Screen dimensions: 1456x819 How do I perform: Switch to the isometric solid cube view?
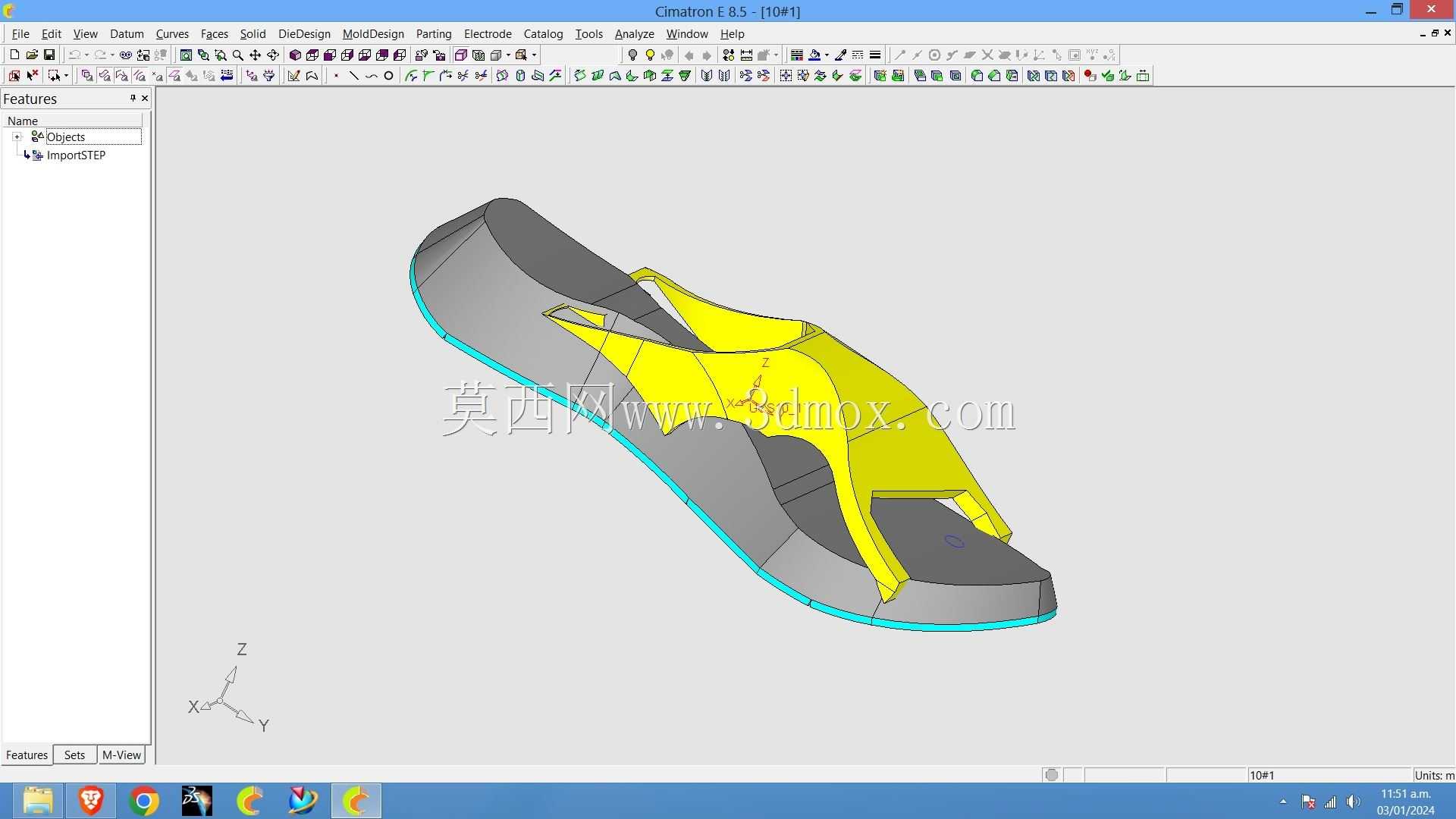[x=296, y=55]
